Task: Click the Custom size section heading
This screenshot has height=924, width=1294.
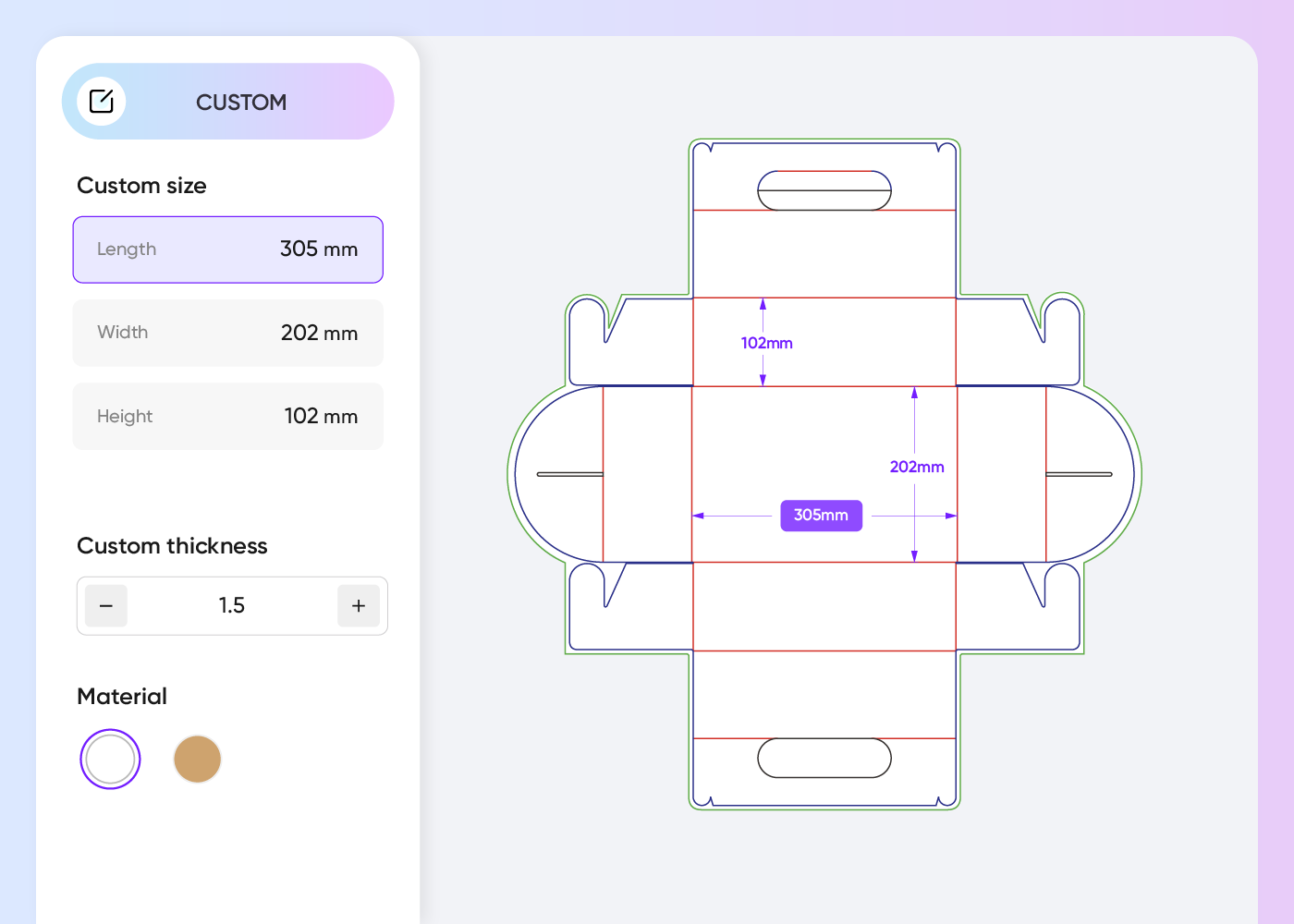Action: 141,186
